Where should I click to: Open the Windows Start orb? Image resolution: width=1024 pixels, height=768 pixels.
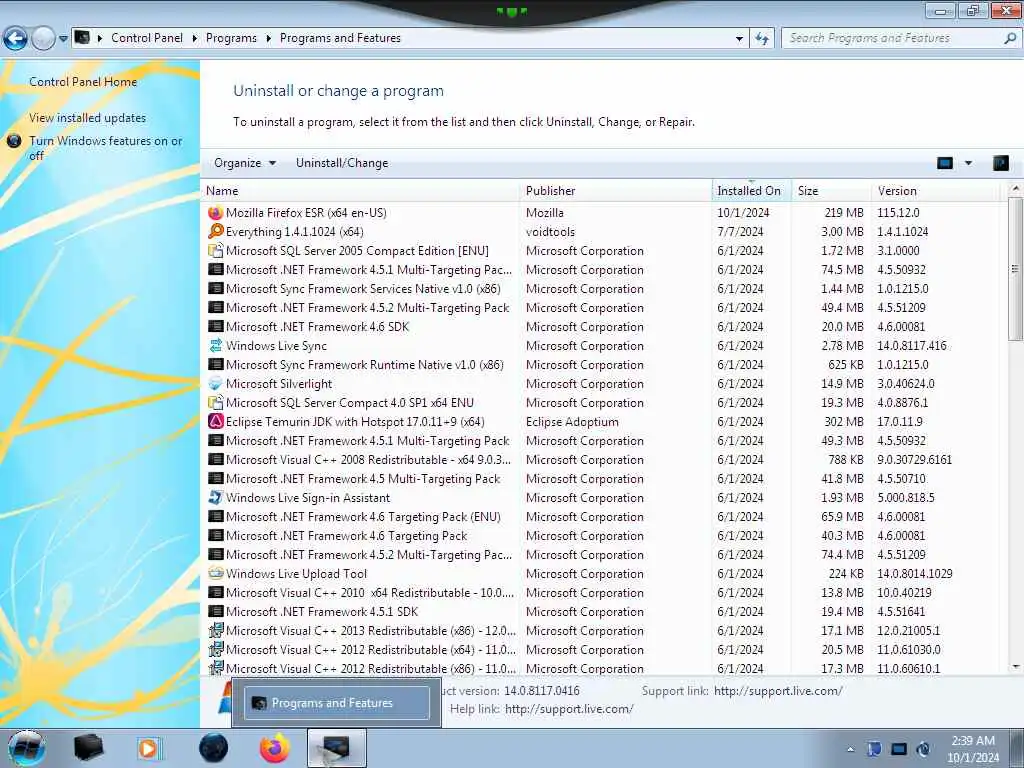pos(27,748)
